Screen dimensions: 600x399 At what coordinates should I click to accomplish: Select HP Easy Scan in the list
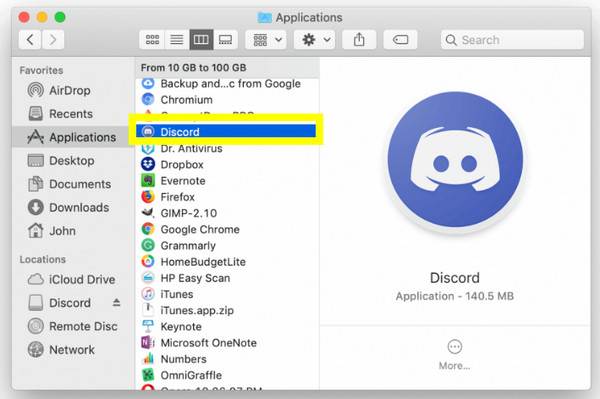pyautogui.click(x=227, y=278)
